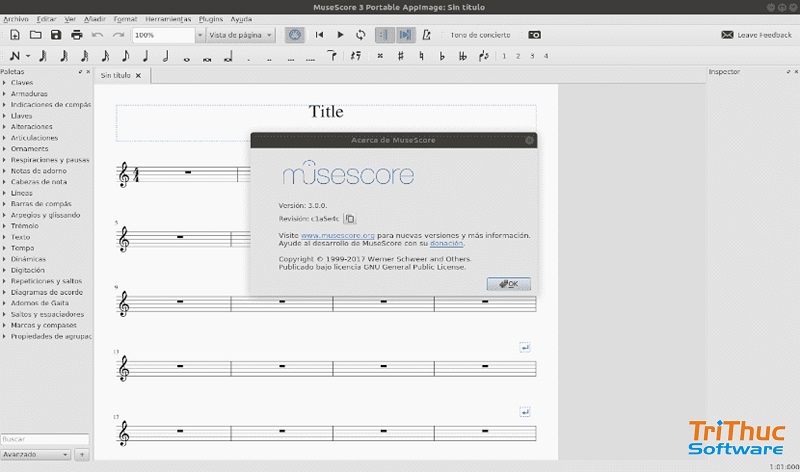The height and width of the screenshot is (472, 800).
Task: Toggle Tono de concierto pitch
Action: (480, 35)
